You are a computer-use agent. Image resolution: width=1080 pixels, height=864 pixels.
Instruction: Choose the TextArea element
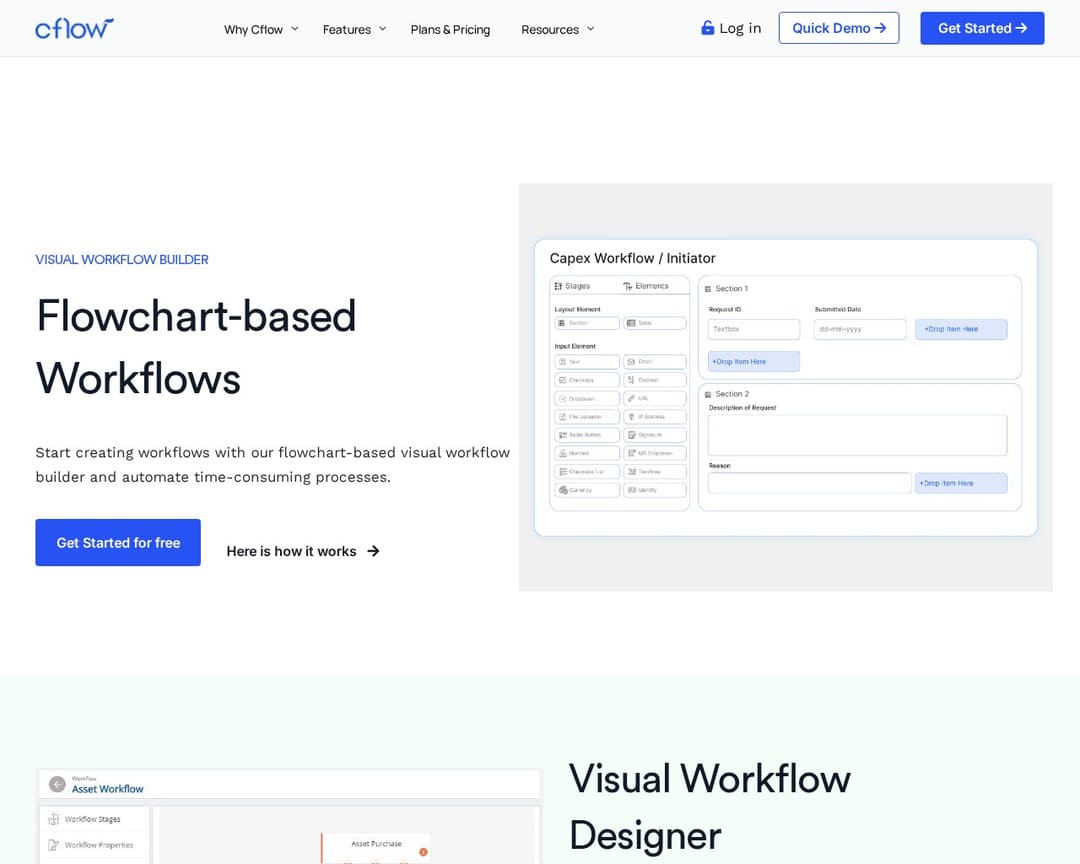[654, 472]
